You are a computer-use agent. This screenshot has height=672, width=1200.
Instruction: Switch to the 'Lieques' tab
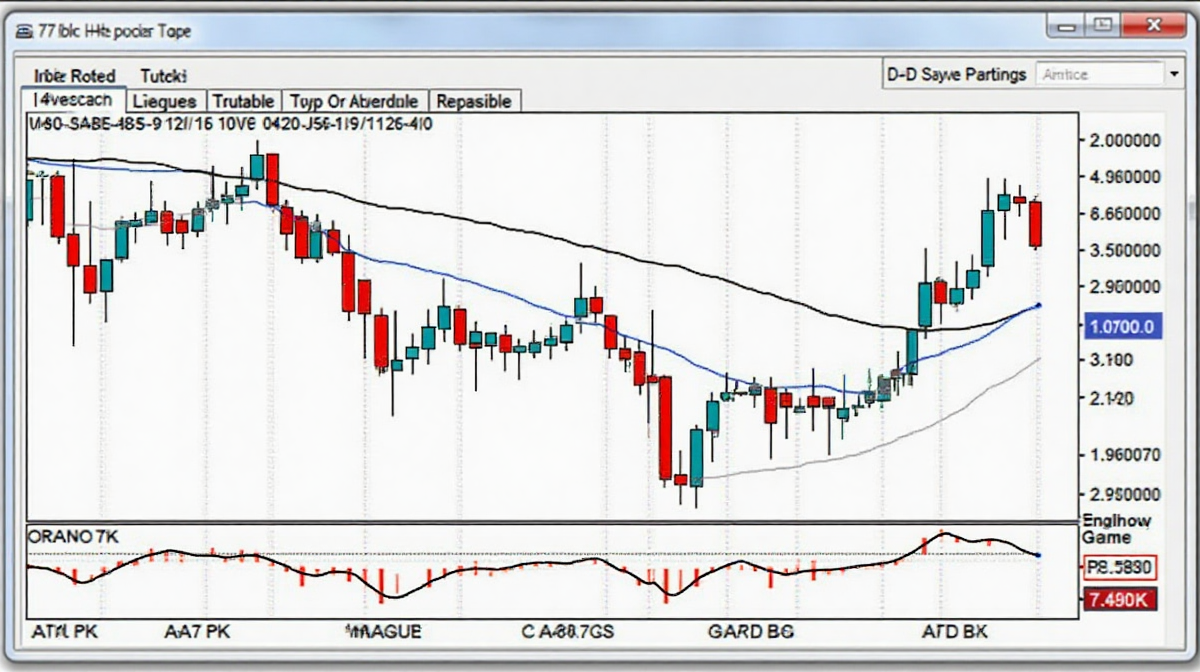click(x=165, y=101)
